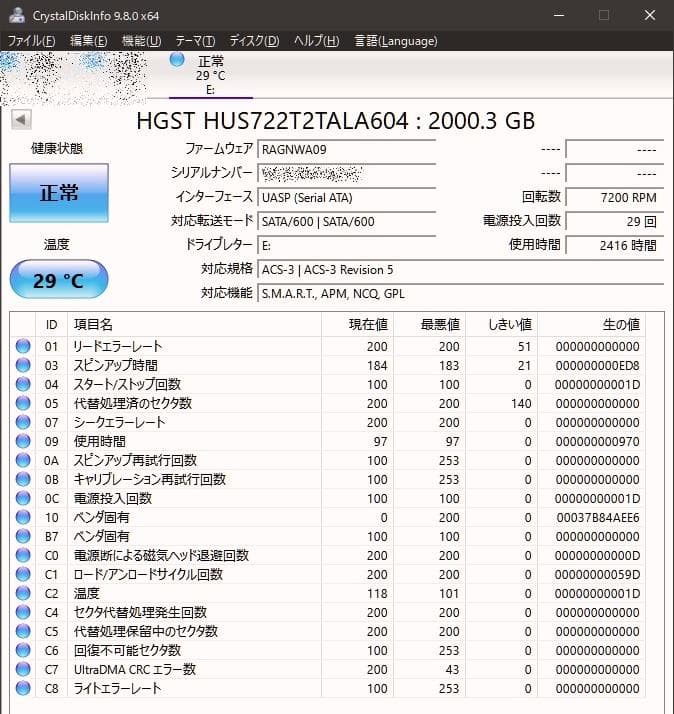Click the しきい値 column header
Viewport: 674px width, 714px height.
[501, 325]
